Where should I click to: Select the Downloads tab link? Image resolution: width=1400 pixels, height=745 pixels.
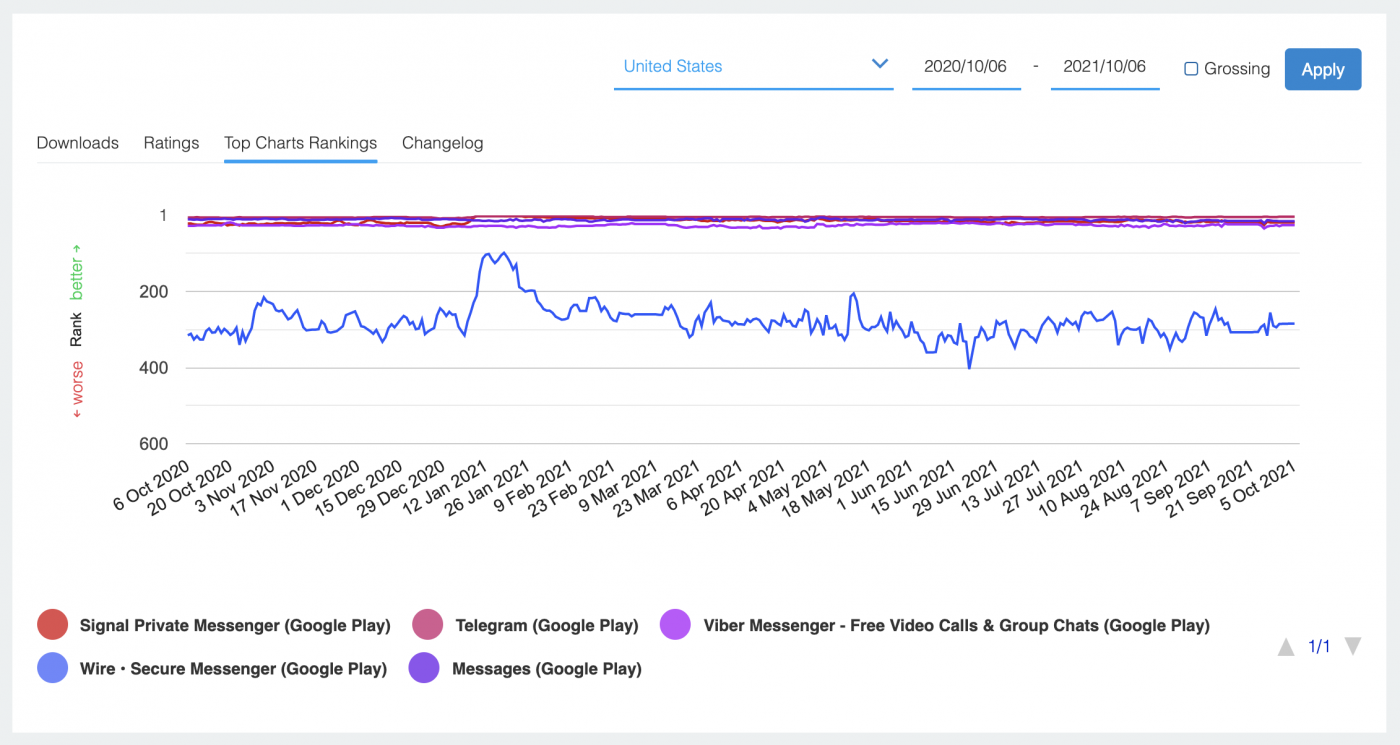pyautogui.click(x=77, y=143)
